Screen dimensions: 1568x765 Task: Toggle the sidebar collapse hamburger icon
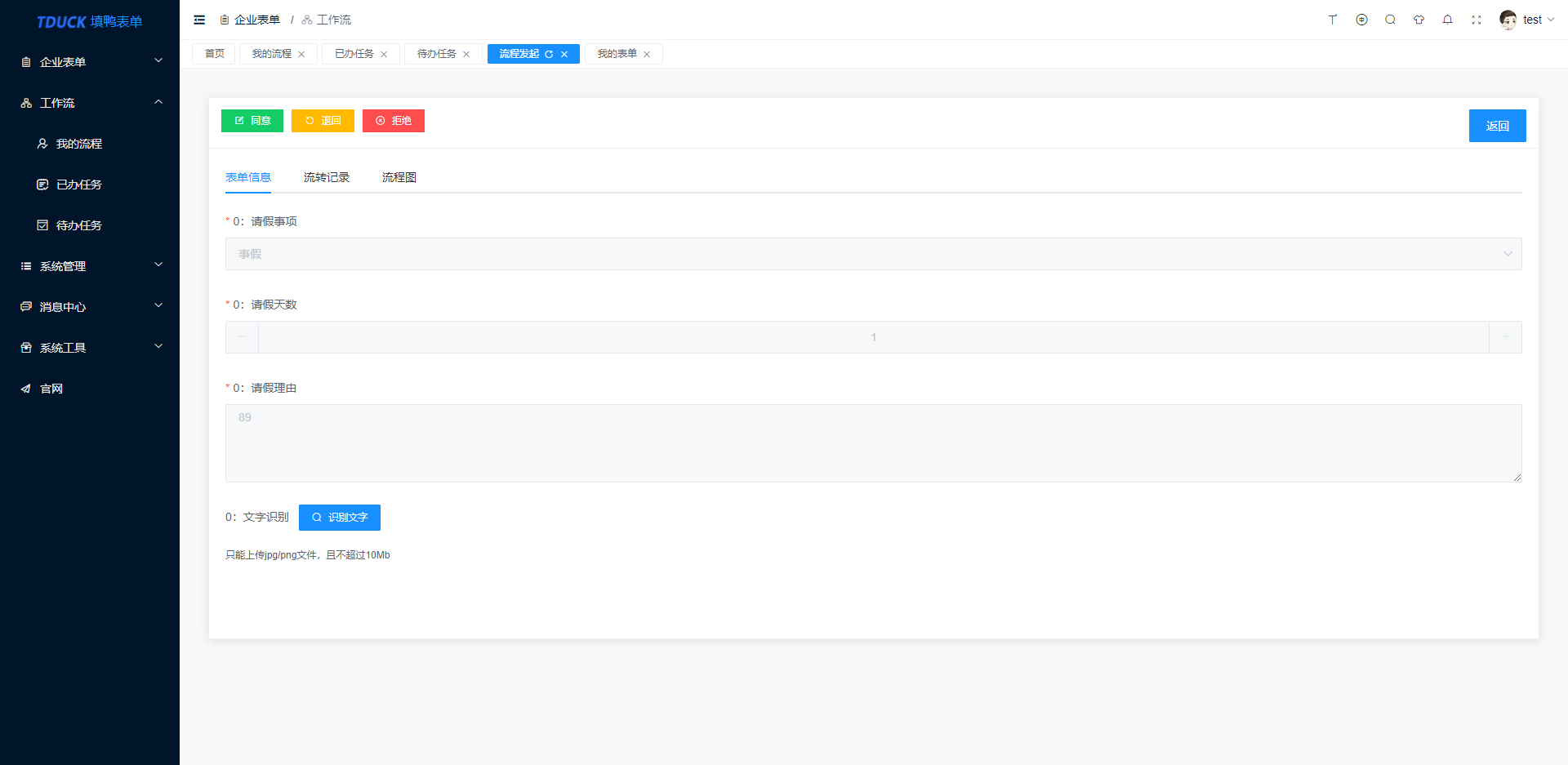tap(199, 20)
